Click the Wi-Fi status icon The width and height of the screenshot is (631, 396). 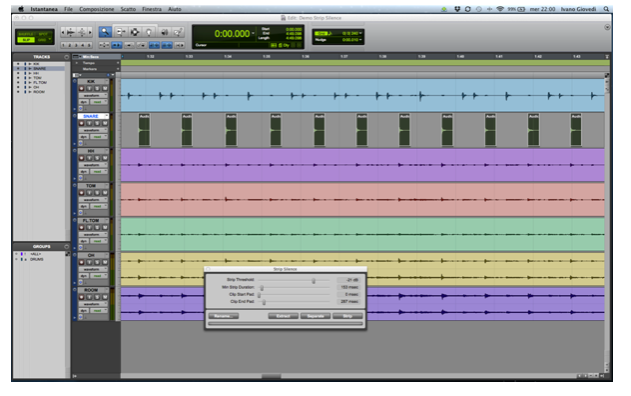(x=500, y=9)
